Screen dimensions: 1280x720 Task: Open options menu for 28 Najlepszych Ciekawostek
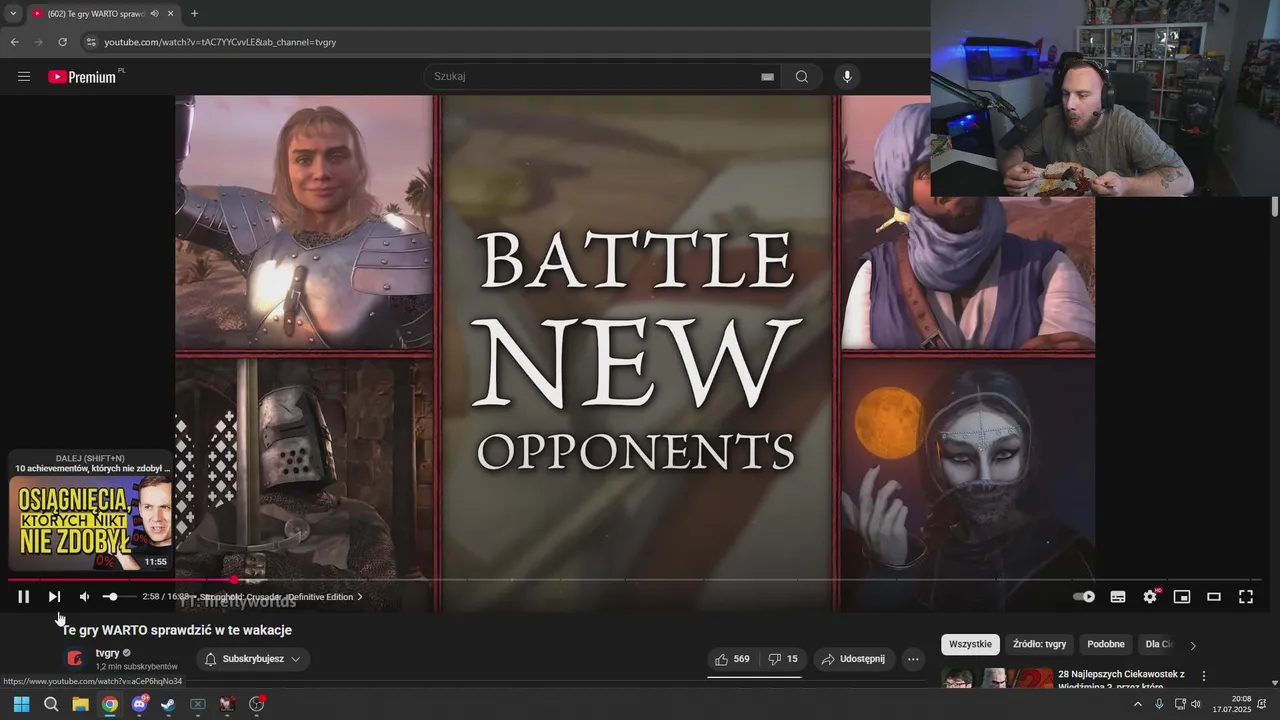point(1204,677)
